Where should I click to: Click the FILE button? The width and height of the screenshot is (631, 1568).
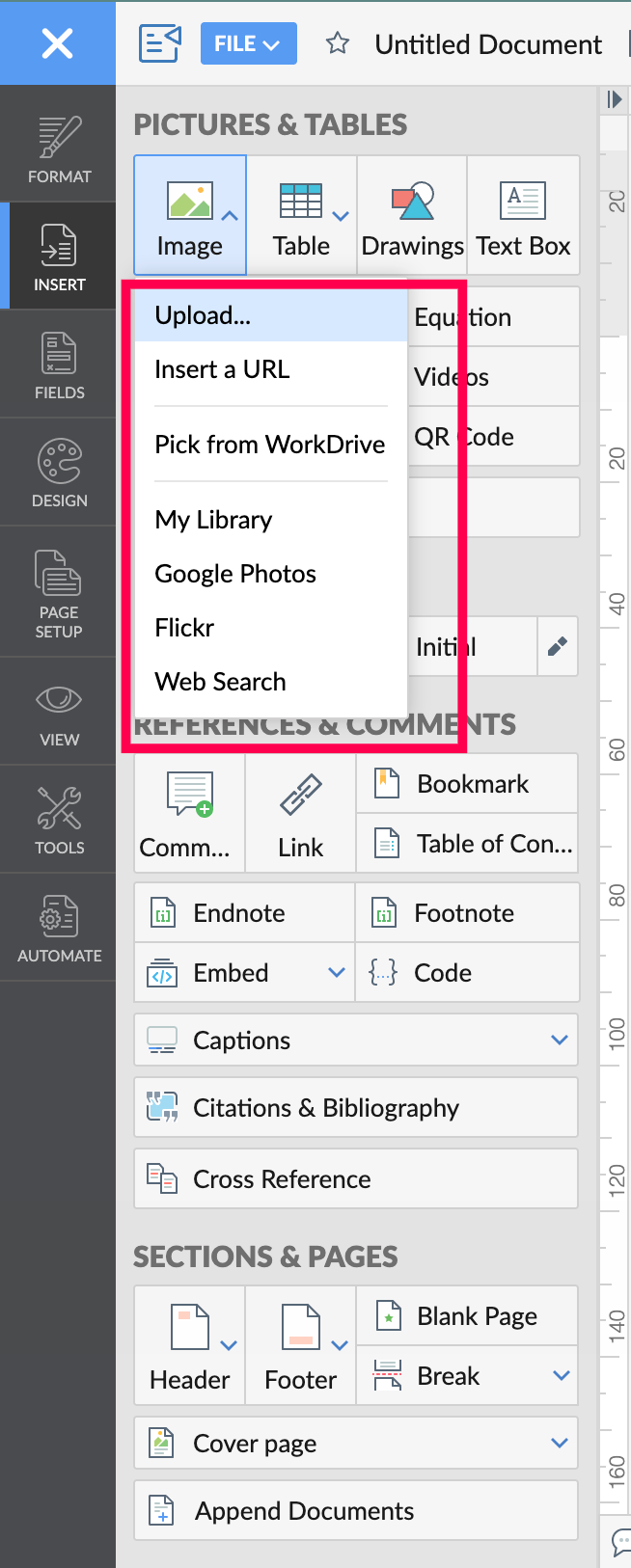click(x=248, y=44)
